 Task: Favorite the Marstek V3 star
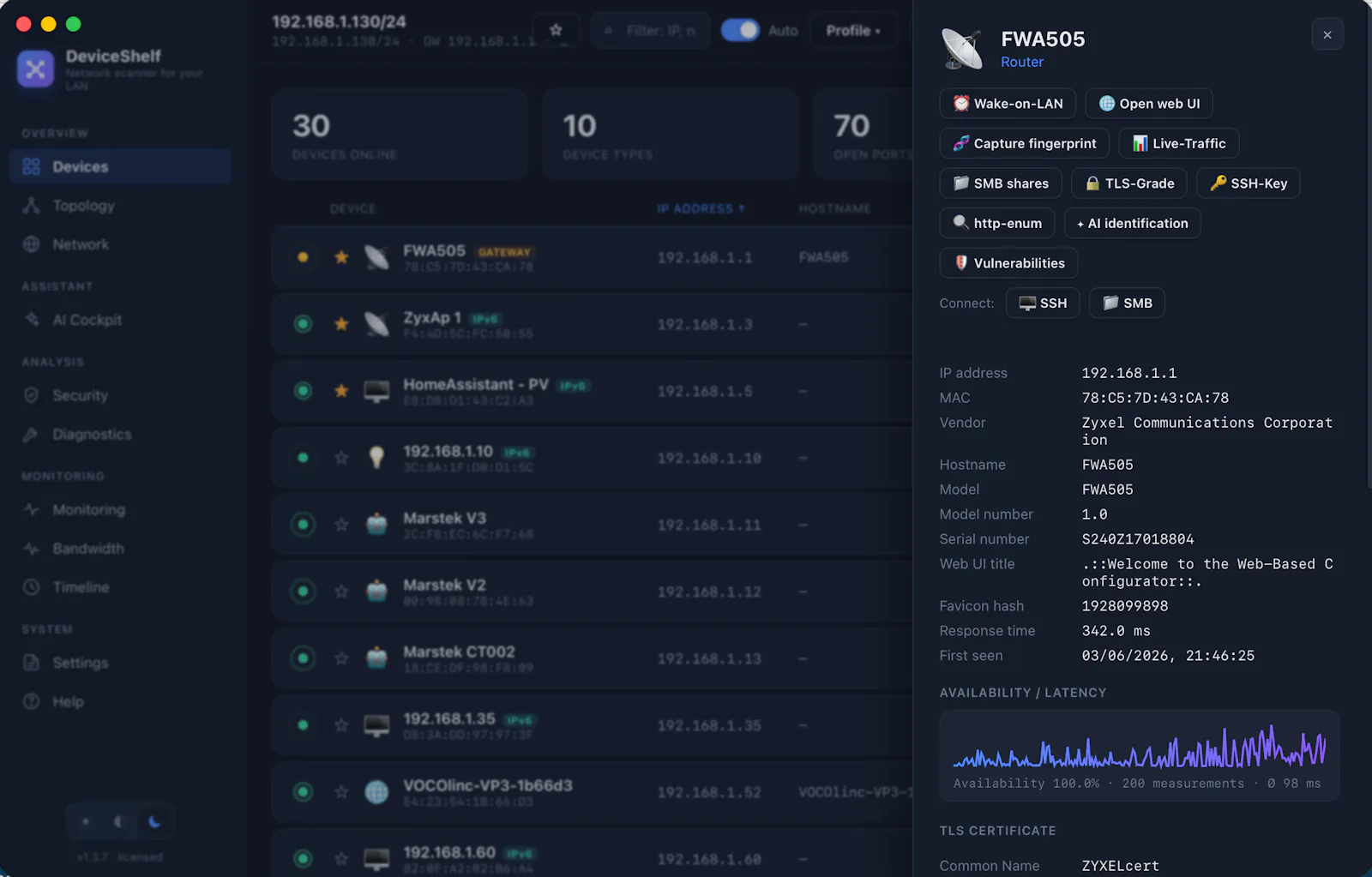point(341,524)
